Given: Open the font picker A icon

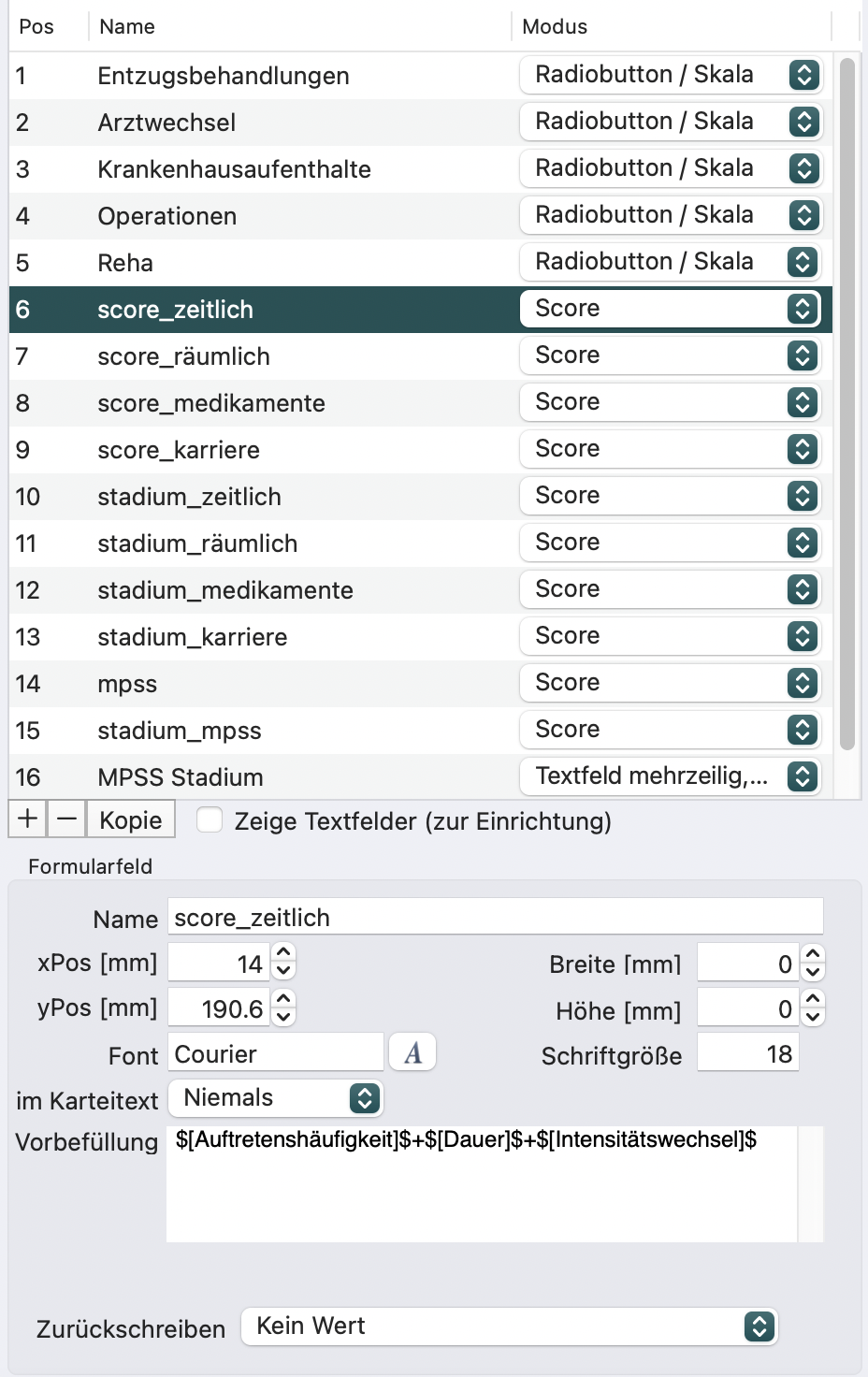Looking at the screenshot, I should 412,1053.
